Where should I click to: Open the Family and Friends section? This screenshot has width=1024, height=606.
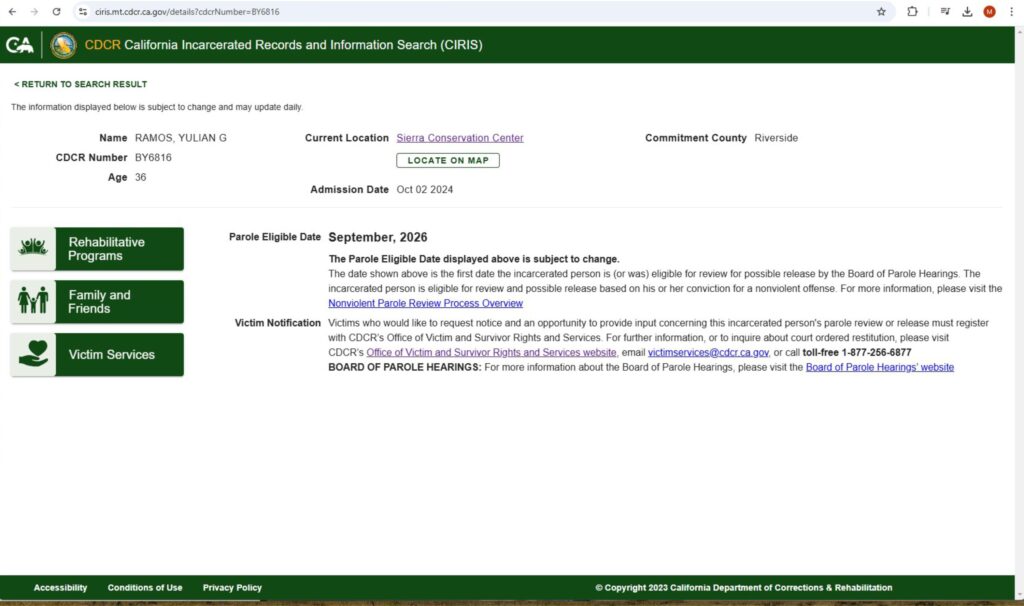pos(97,302)
